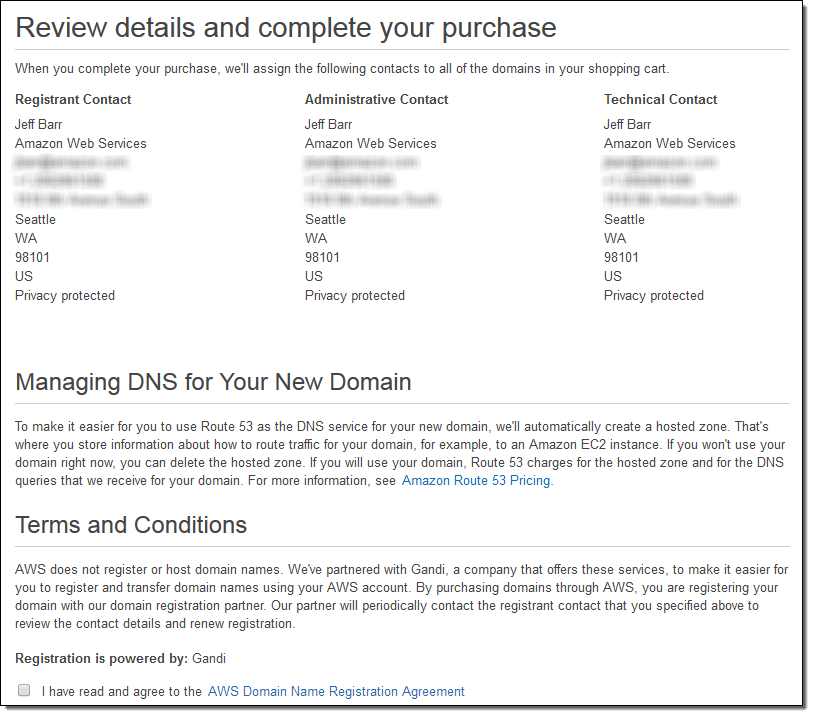Check the agreement checkbox for domain registration
Viewport: 813px width, 716px height.
click(x=23, y=690)
